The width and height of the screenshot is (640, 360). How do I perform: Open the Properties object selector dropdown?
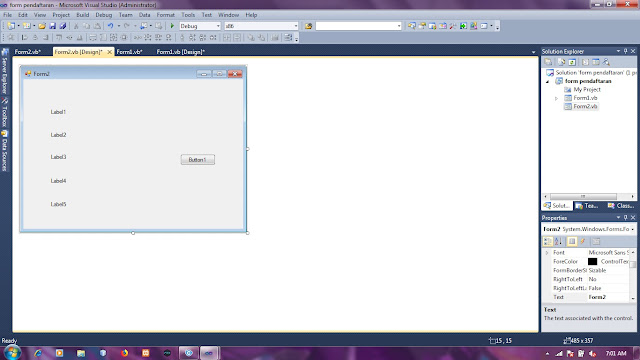click(633, 229)
